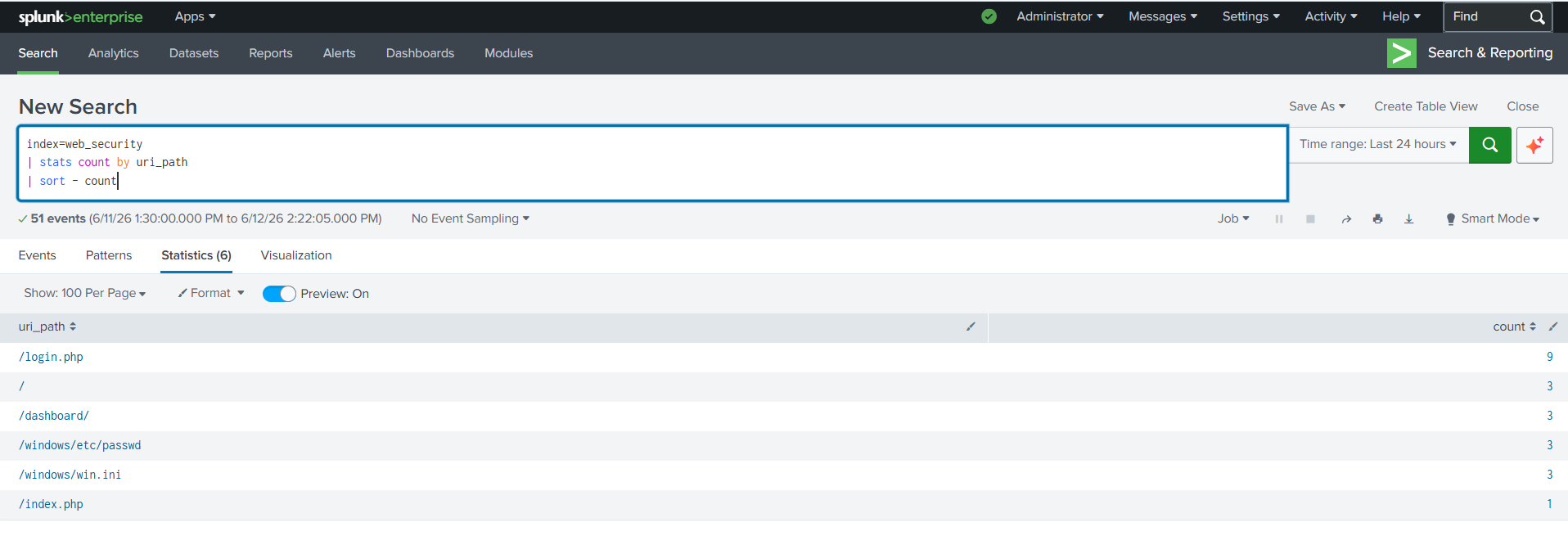Sort by the uri_path column
Viewport: 1568px width, 536px height.
click(47, 327)
